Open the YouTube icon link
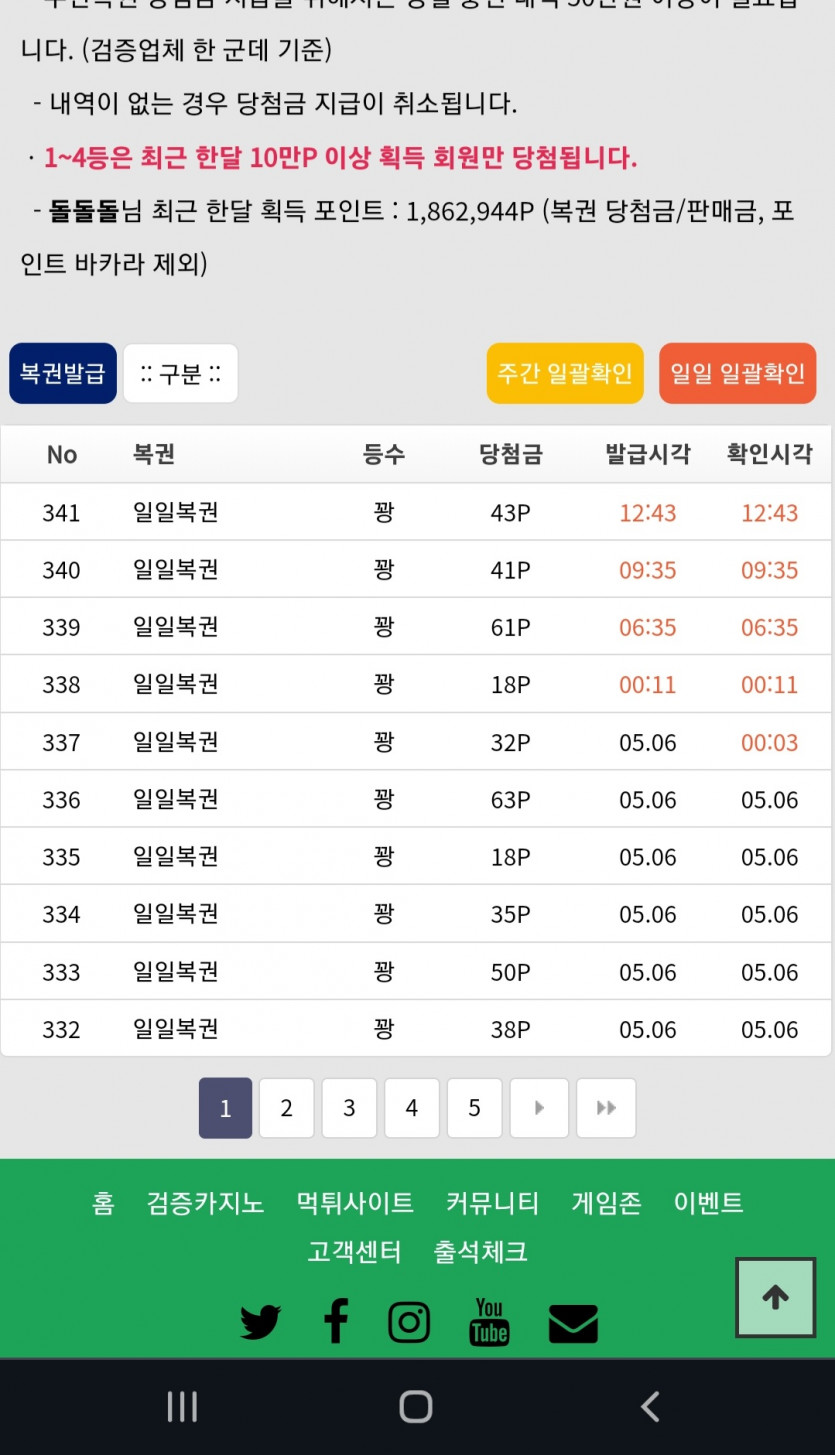 pos(489,1322)
